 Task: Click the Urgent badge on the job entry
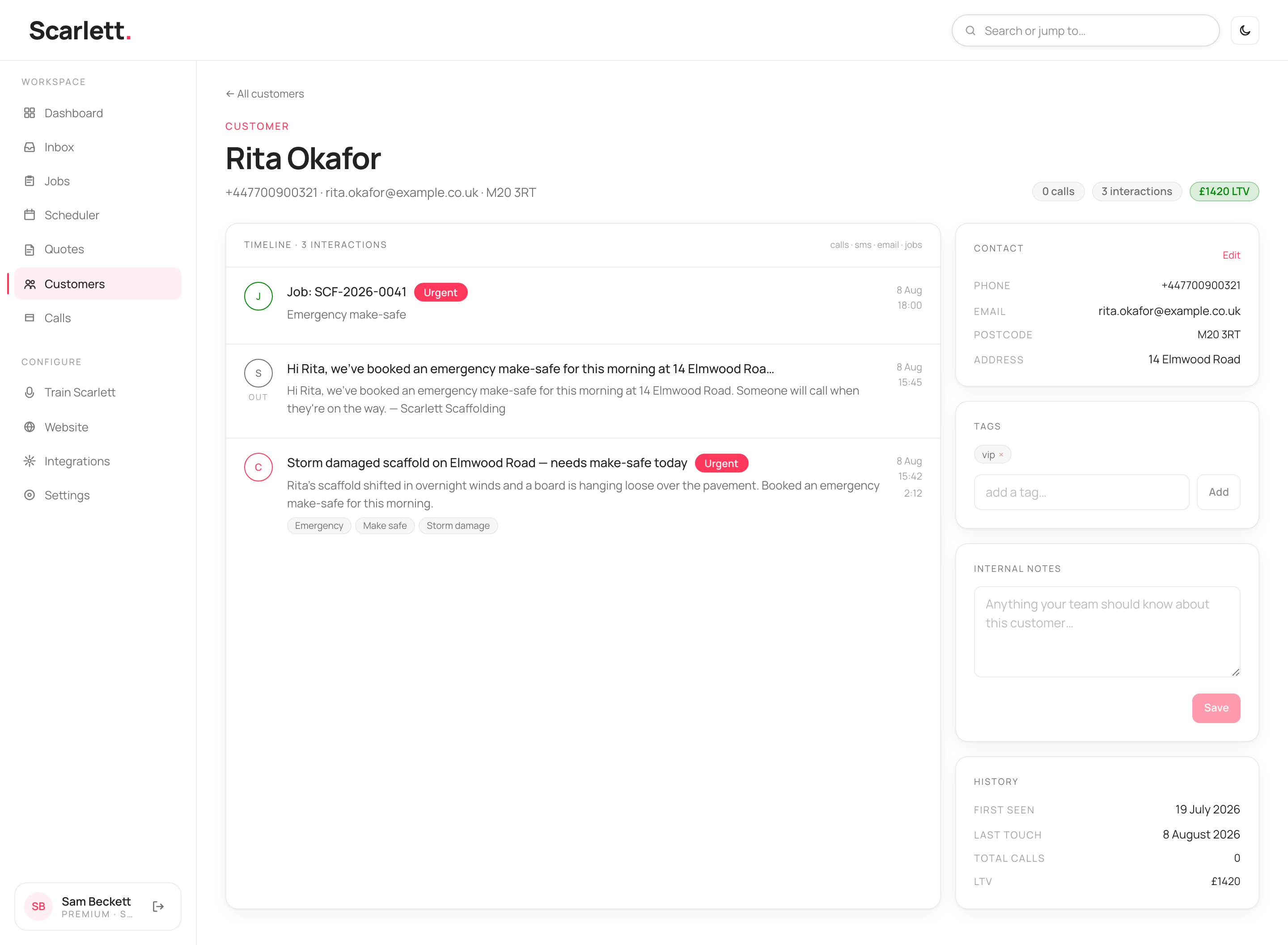(x=440, y=292)
